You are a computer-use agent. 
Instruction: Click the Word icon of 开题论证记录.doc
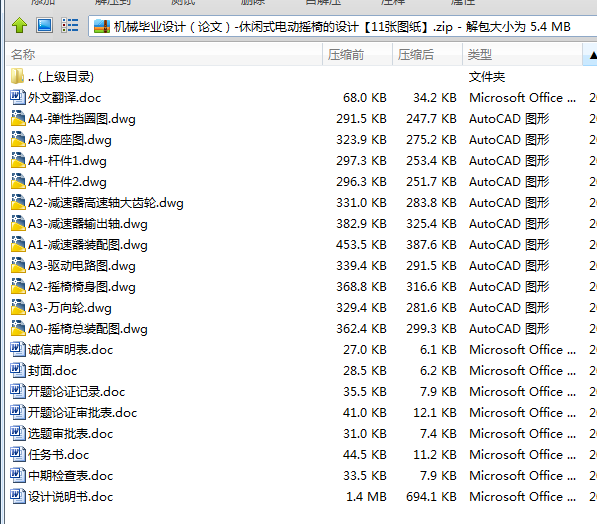(x=18, y=391)
